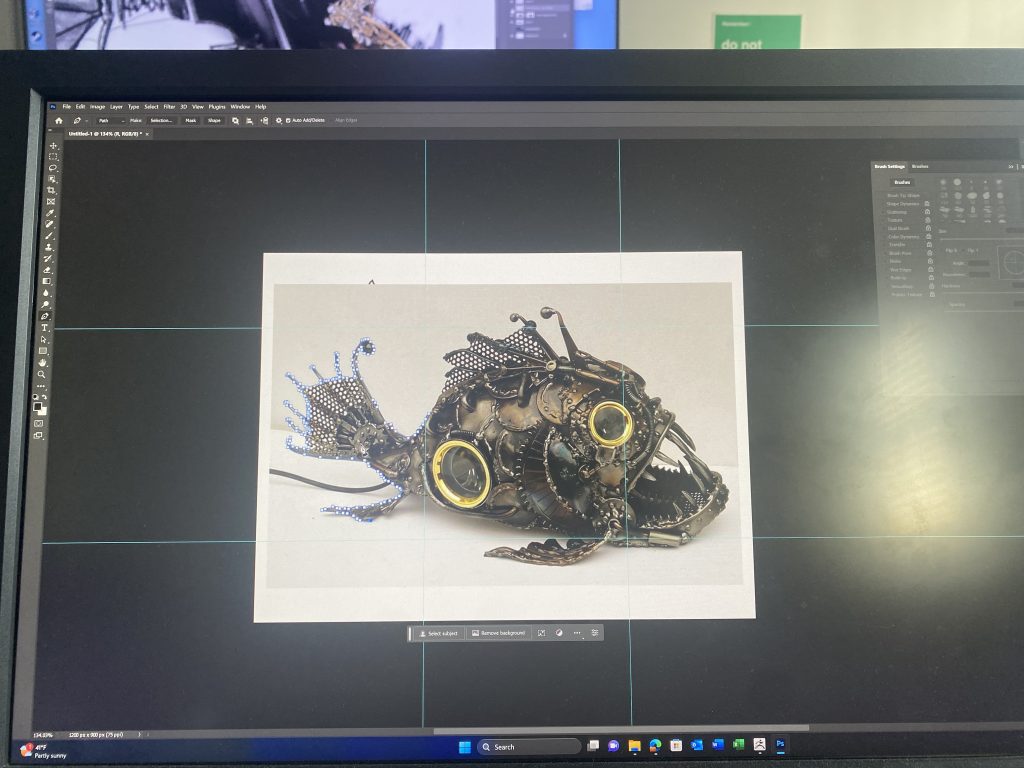Select the Hand tool
The image size is (1024, 768).
coord(42,362)
